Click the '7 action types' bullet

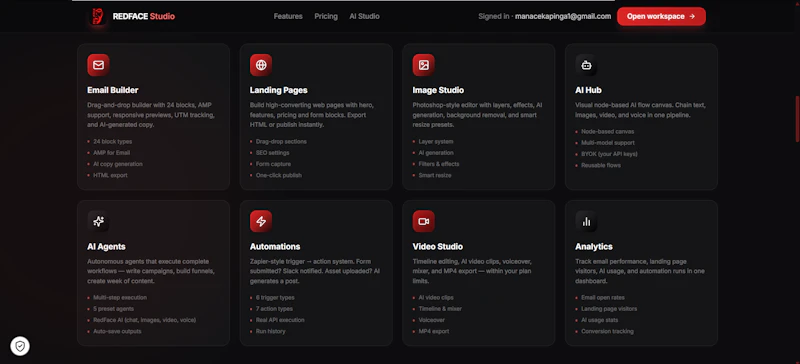click(x=271, y=309)
